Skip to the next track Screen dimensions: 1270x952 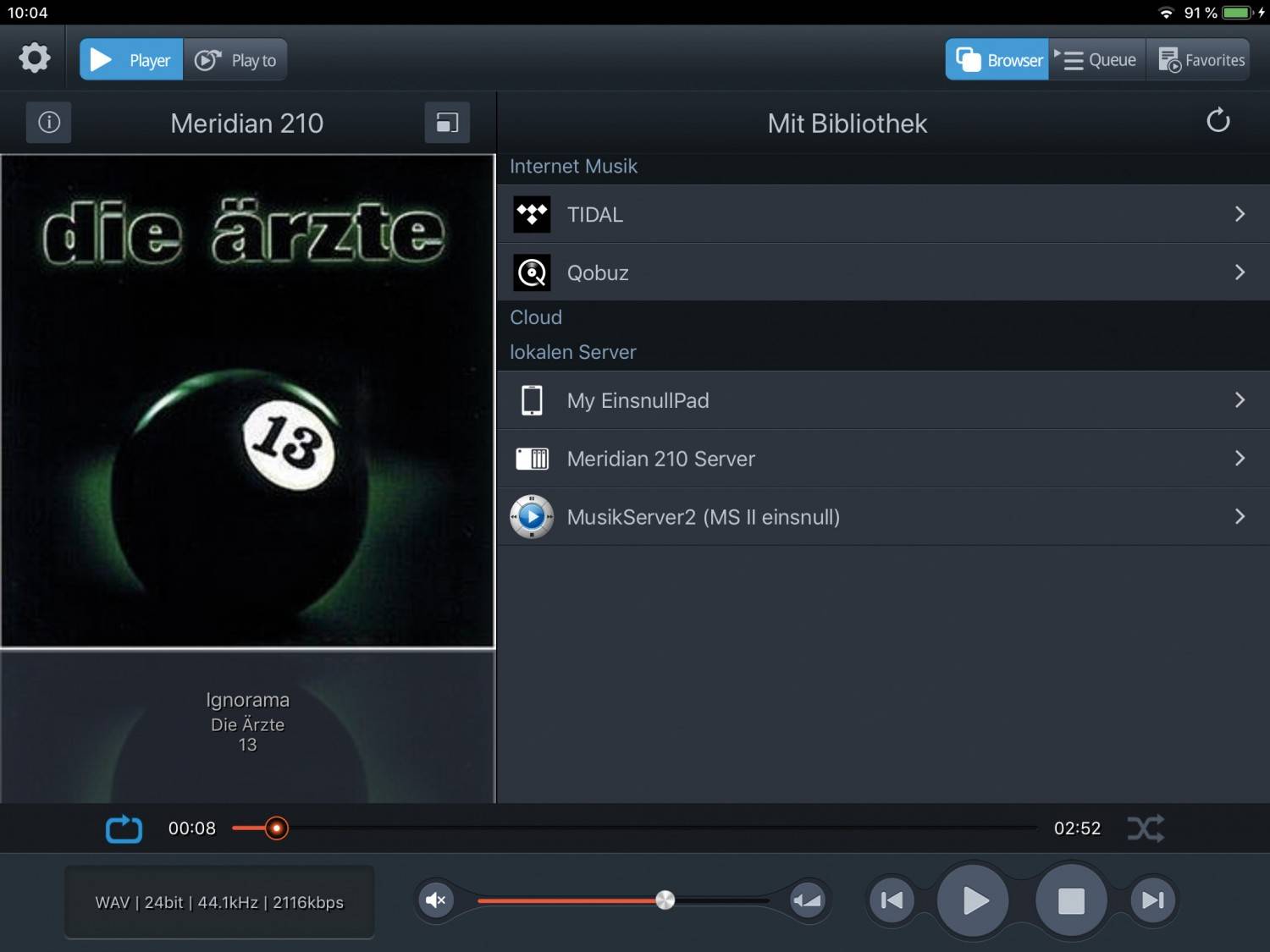pos(1153,900)
